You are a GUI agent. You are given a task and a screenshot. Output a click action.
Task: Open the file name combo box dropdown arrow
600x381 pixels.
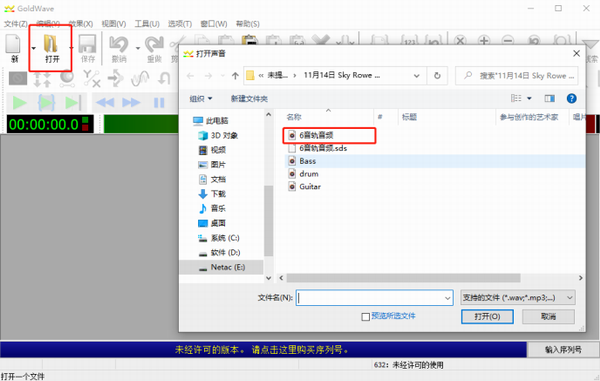[447, 298]
